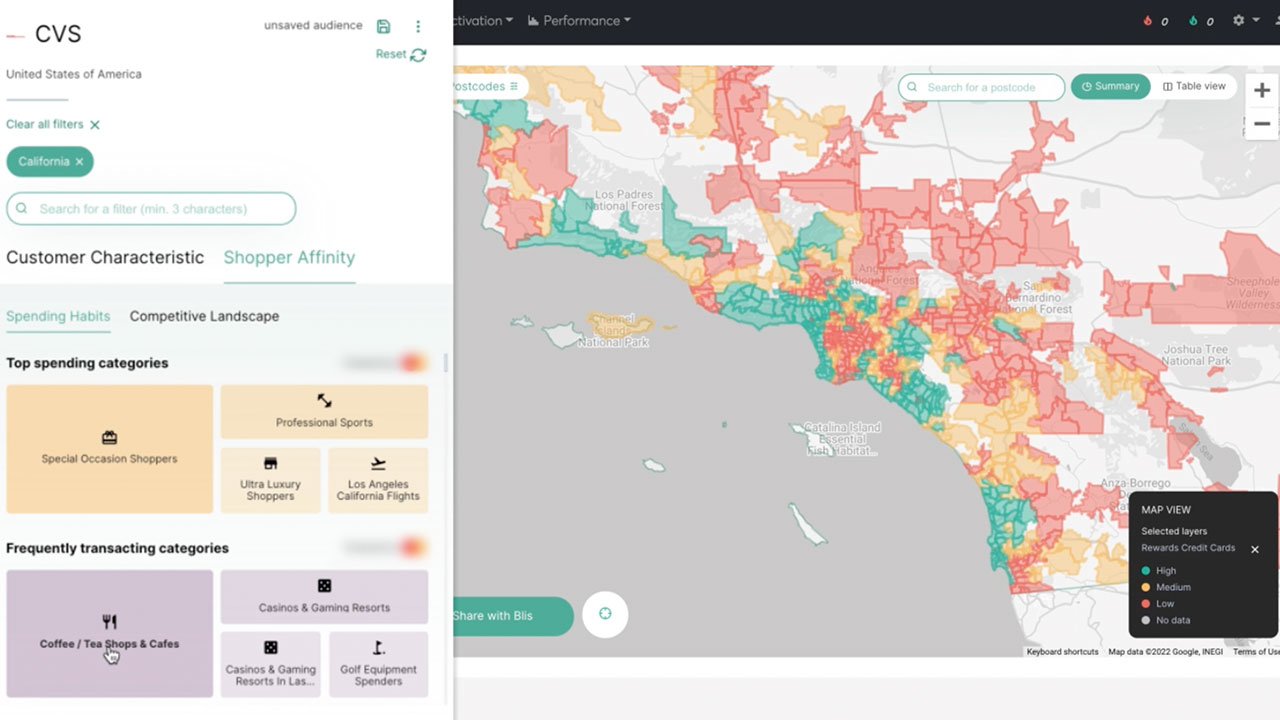Image resolution: width=1280 pixels, height=720 pixels.
Task: Zoom in on the map
Action: tap(1262, 91)
